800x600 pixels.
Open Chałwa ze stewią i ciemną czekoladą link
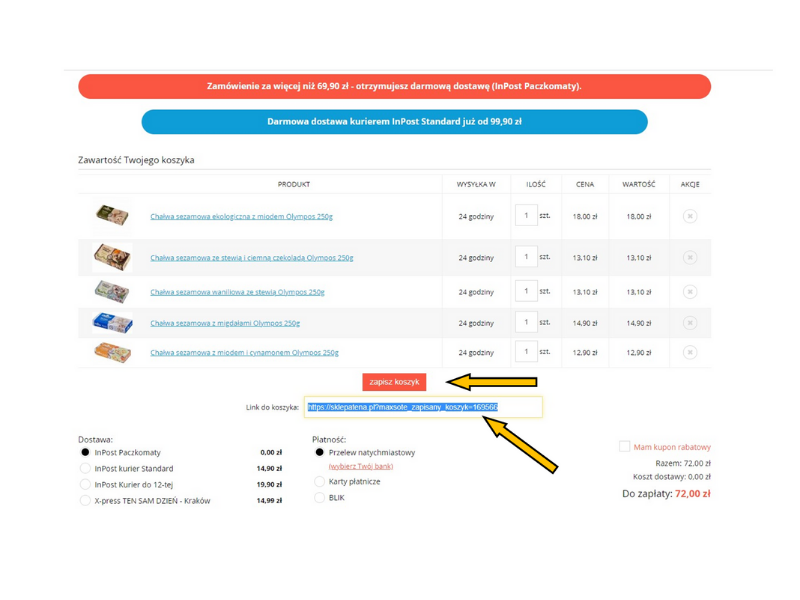(x=252, y=258)
